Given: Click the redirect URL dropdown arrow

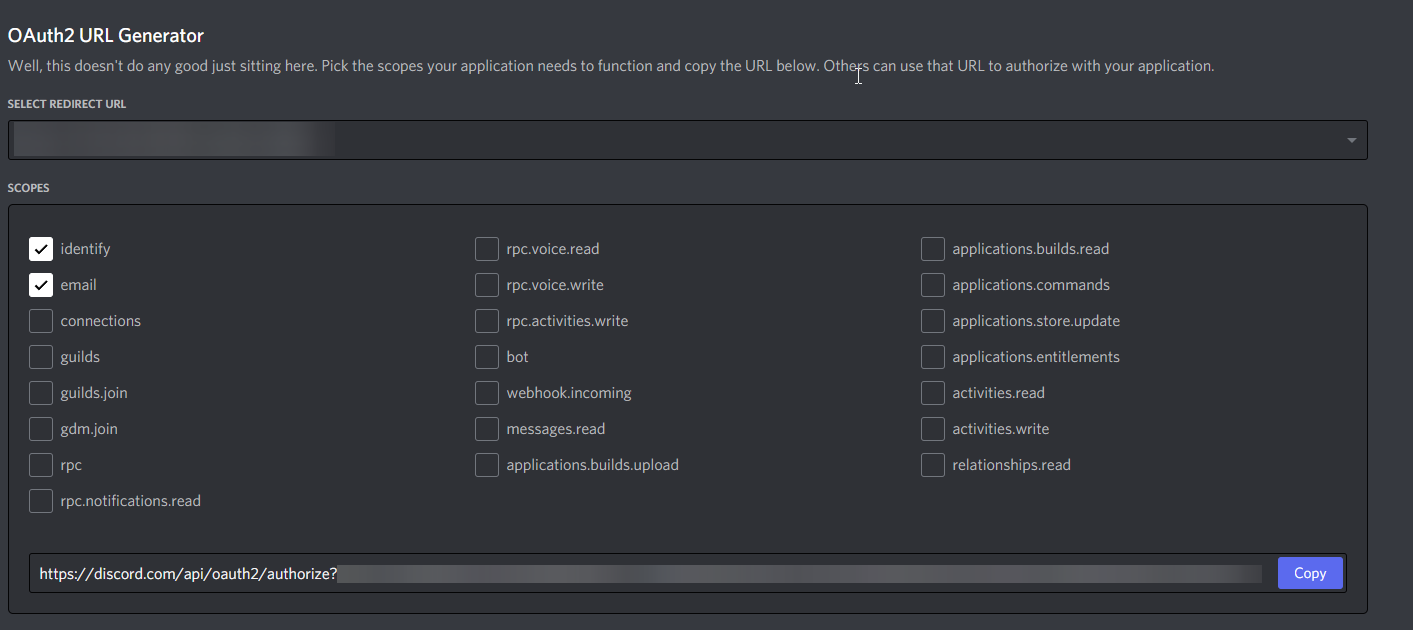Looking at the screenshot, I should 1351,140.
